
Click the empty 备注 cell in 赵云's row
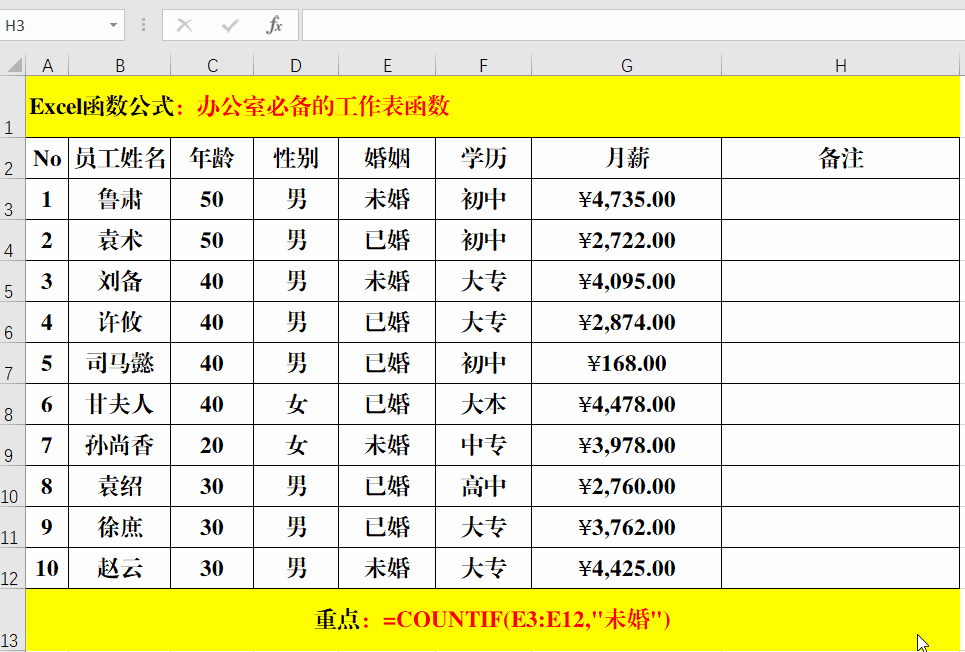pos(841,568)
